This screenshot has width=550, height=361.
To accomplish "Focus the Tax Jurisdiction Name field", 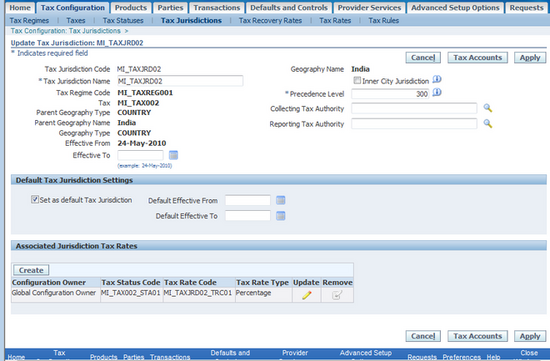I will pyautogui.click(x=180, y=81).
